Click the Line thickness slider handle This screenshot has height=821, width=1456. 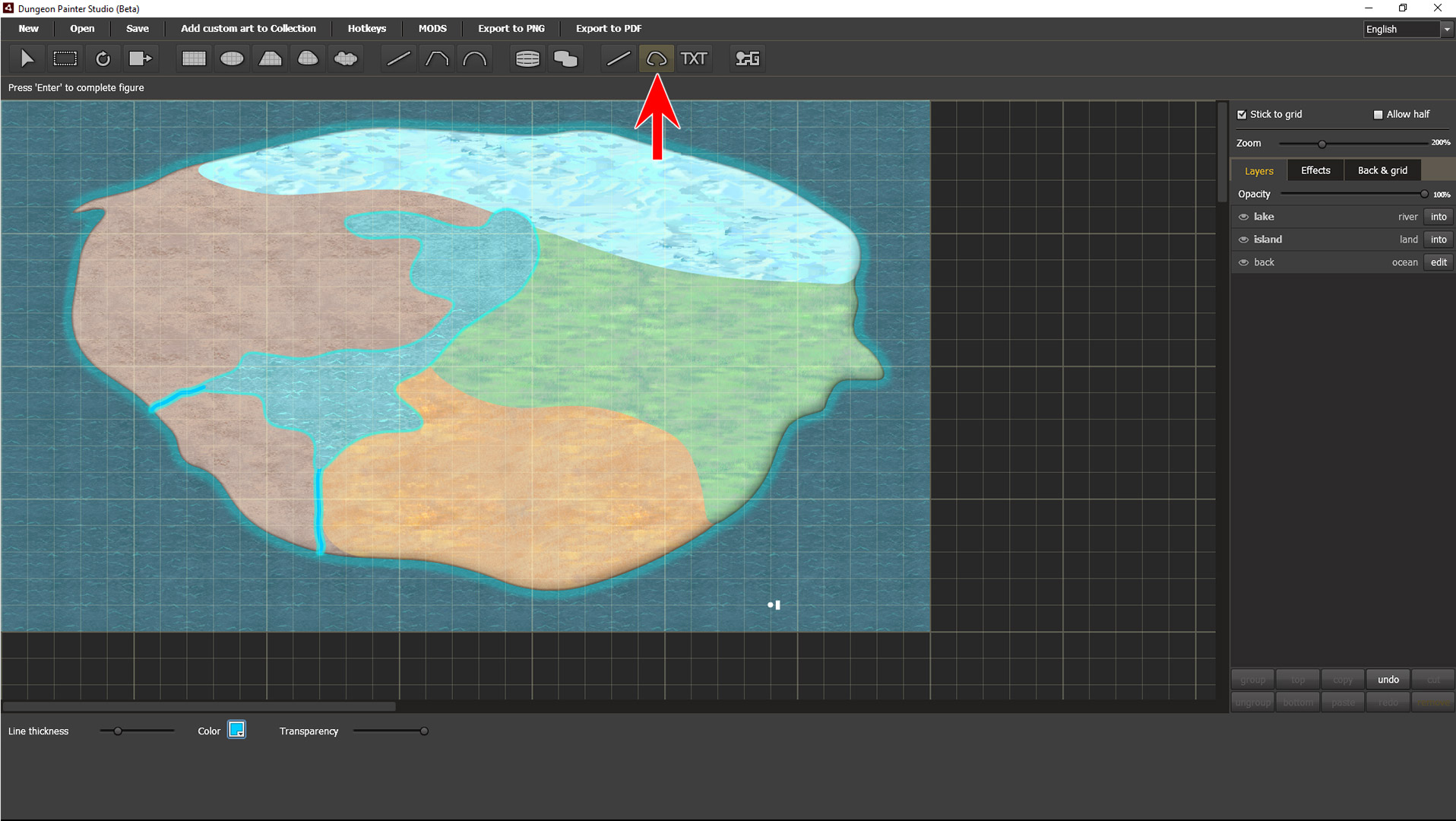click(x=118, y=731)
